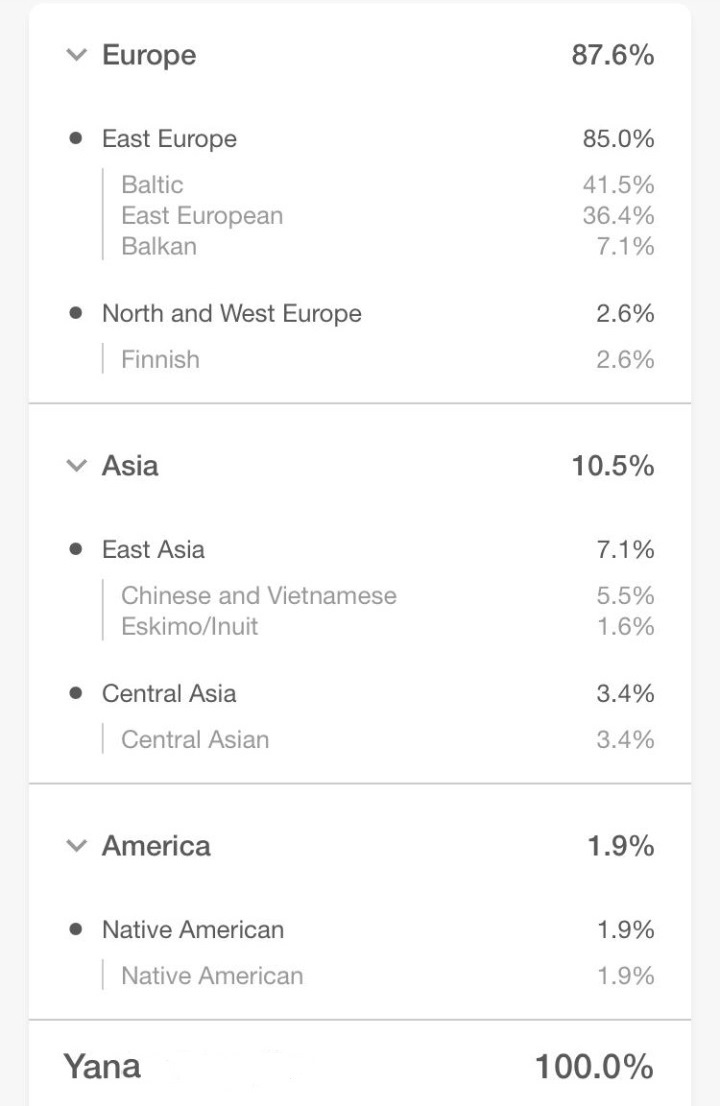Select the Balkan sub-region entry

coord(159,246)
